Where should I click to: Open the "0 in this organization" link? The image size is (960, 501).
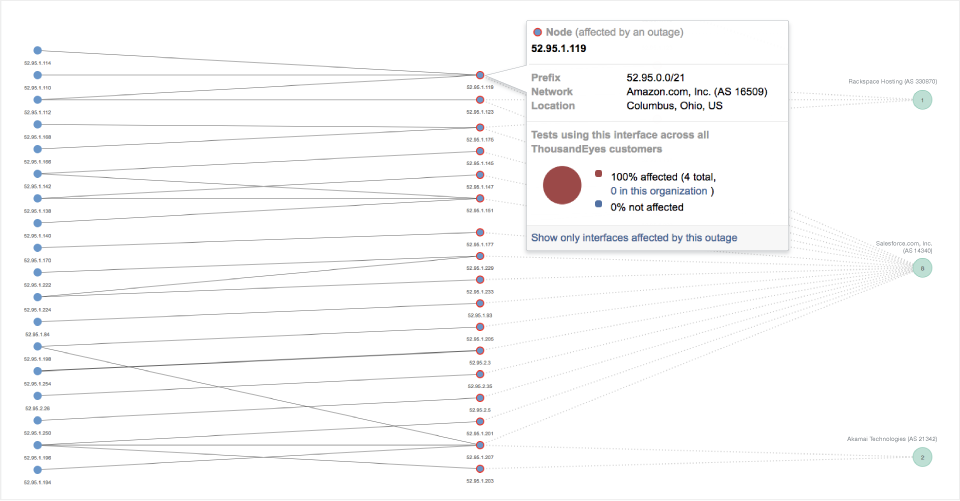point(659,190)
